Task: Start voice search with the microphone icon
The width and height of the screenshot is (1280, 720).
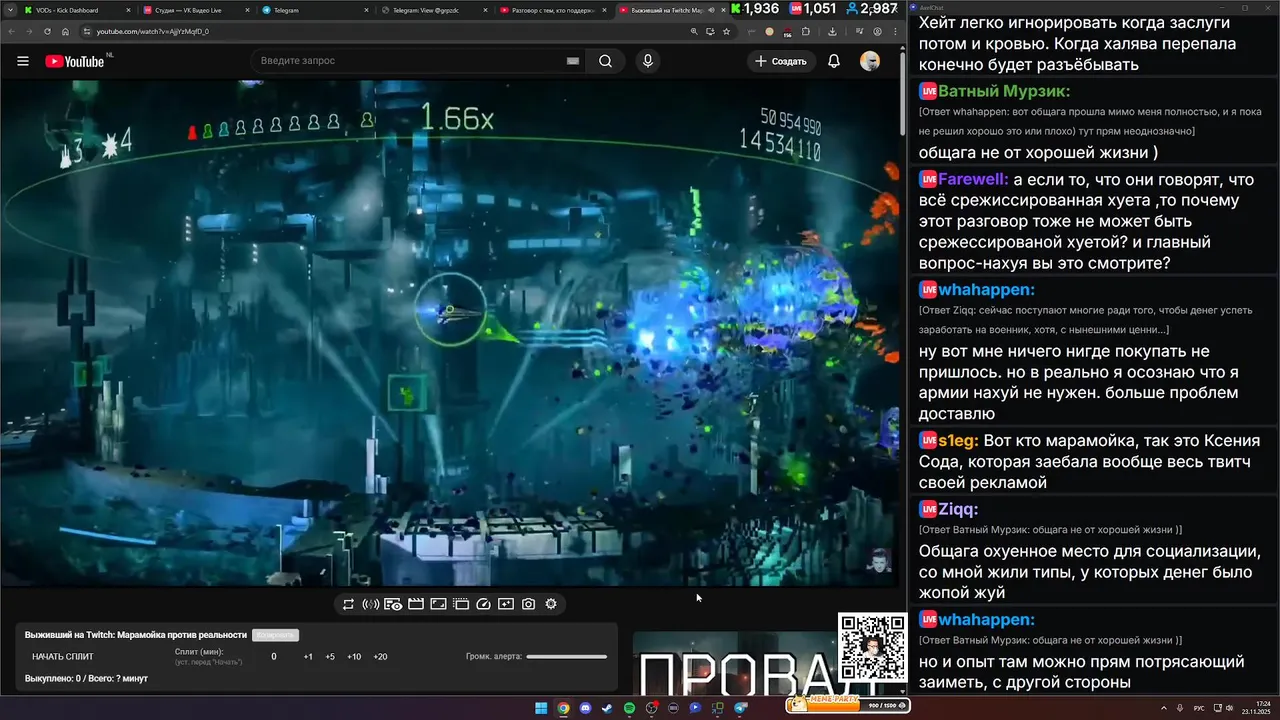Action: pos(648,61)
